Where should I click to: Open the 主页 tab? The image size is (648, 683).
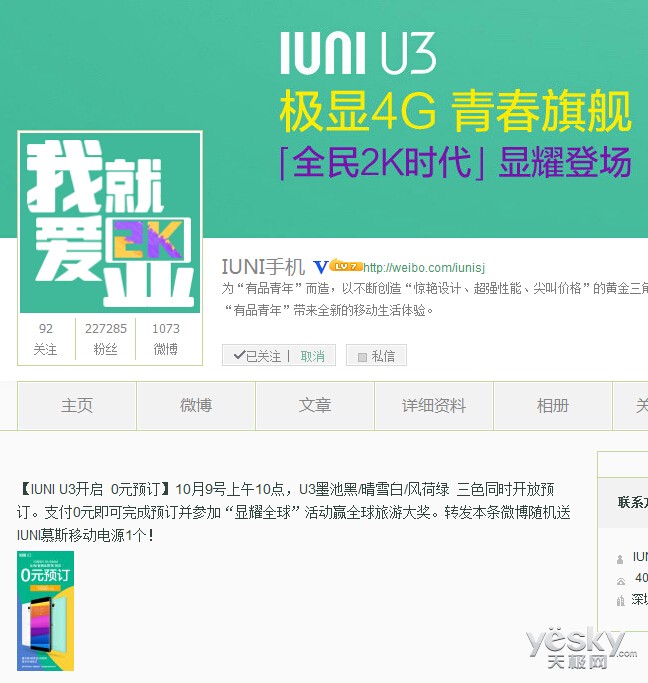pyautogui.click(x=77, y=406)
